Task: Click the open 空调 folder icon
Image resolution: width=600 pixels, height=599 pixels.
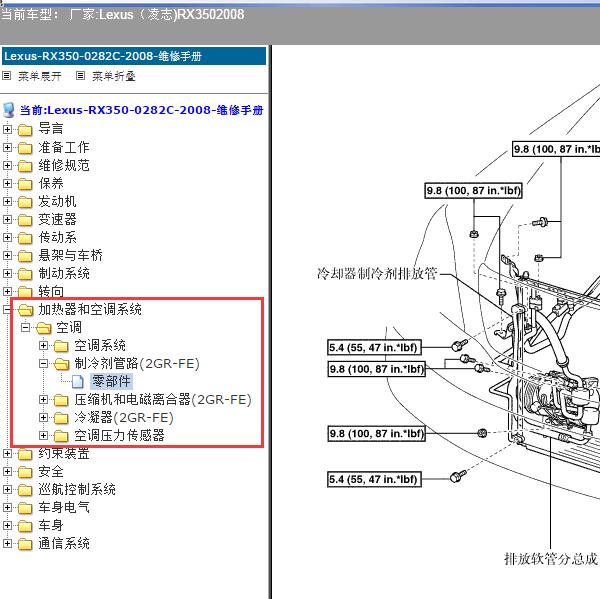Action: pyautogui.click(x=43, y=328)
